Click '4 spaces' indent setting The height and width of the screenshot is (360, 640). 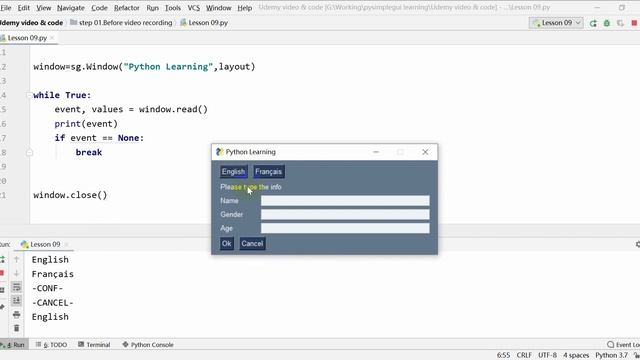point(576,355)
